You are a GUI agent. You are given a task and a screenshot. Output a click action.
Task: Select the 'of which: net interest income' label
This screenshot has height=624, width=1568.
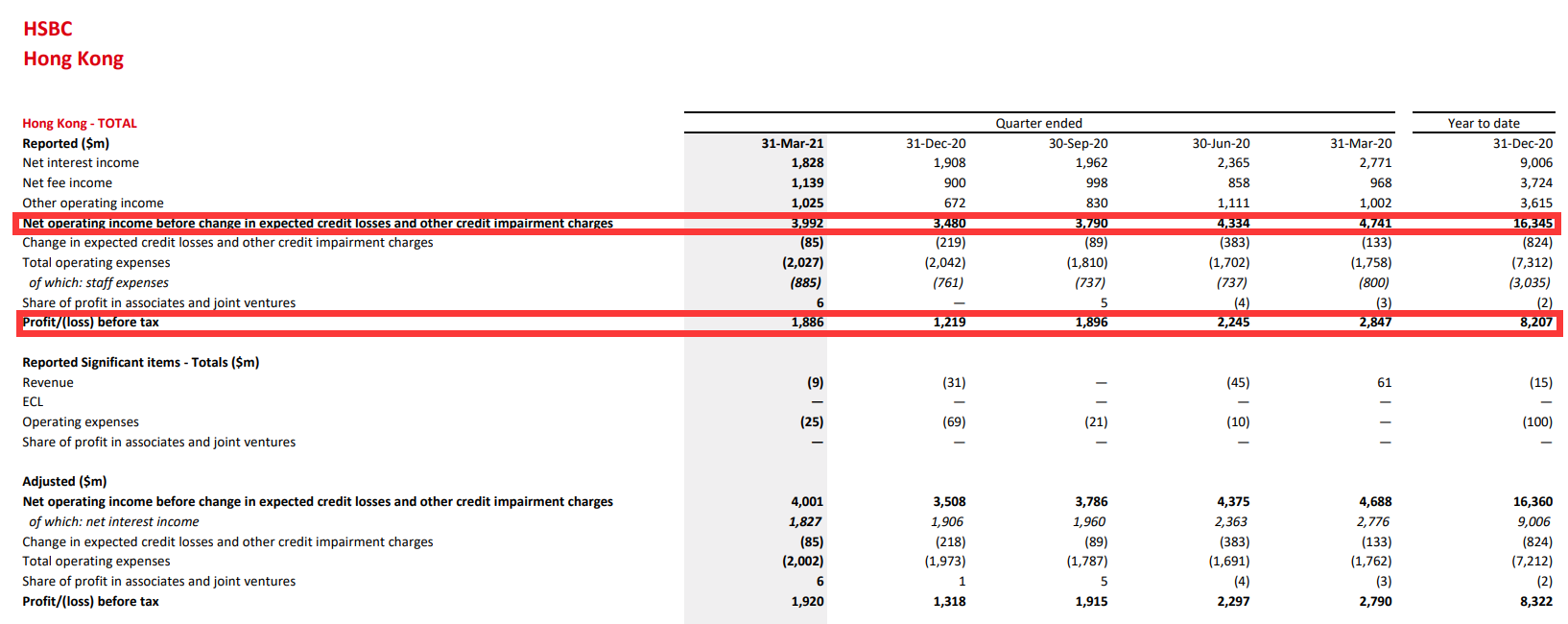tap(114, 521)
